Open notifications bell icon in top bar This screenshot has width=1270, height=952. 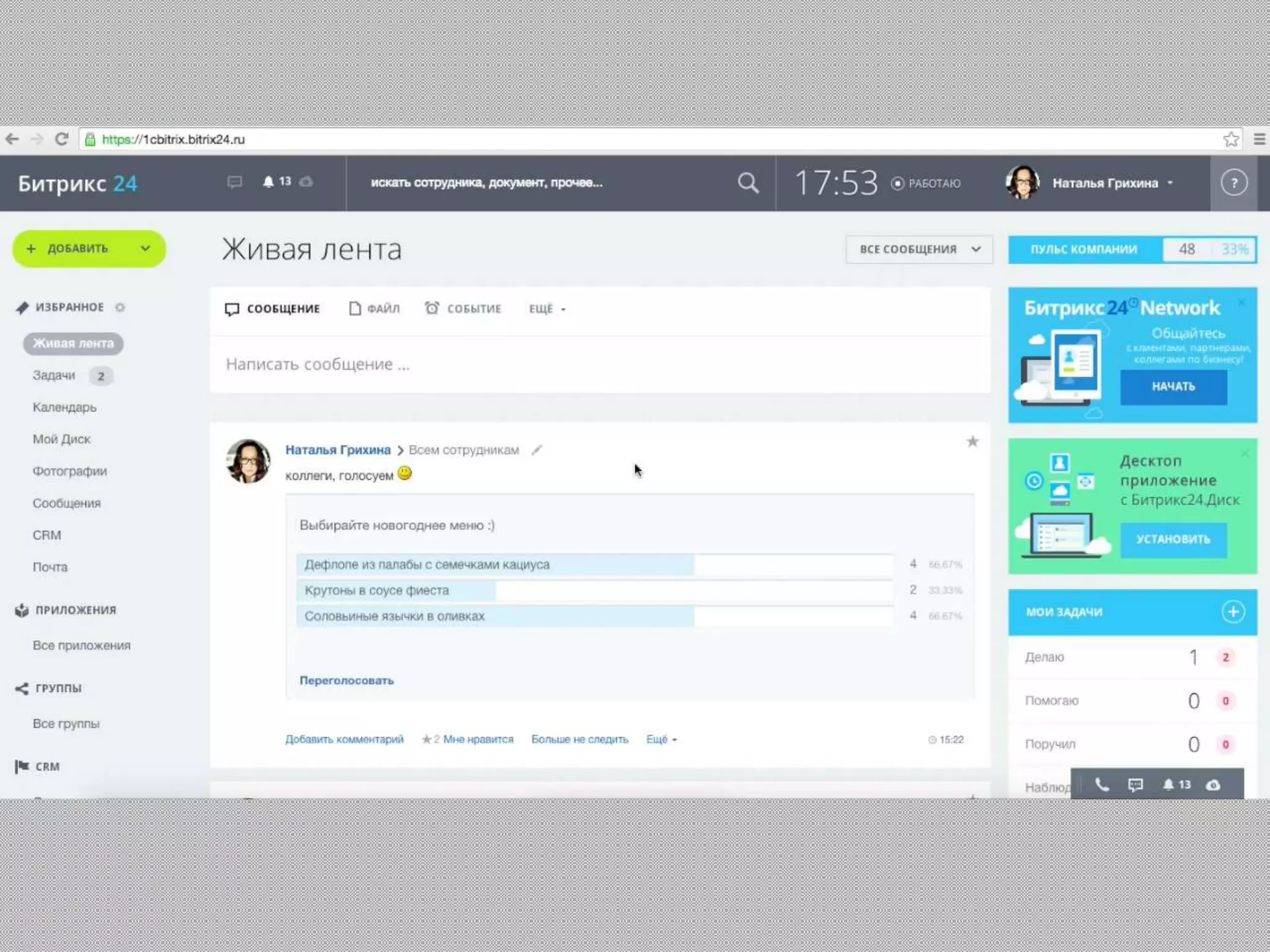(269, 182)
